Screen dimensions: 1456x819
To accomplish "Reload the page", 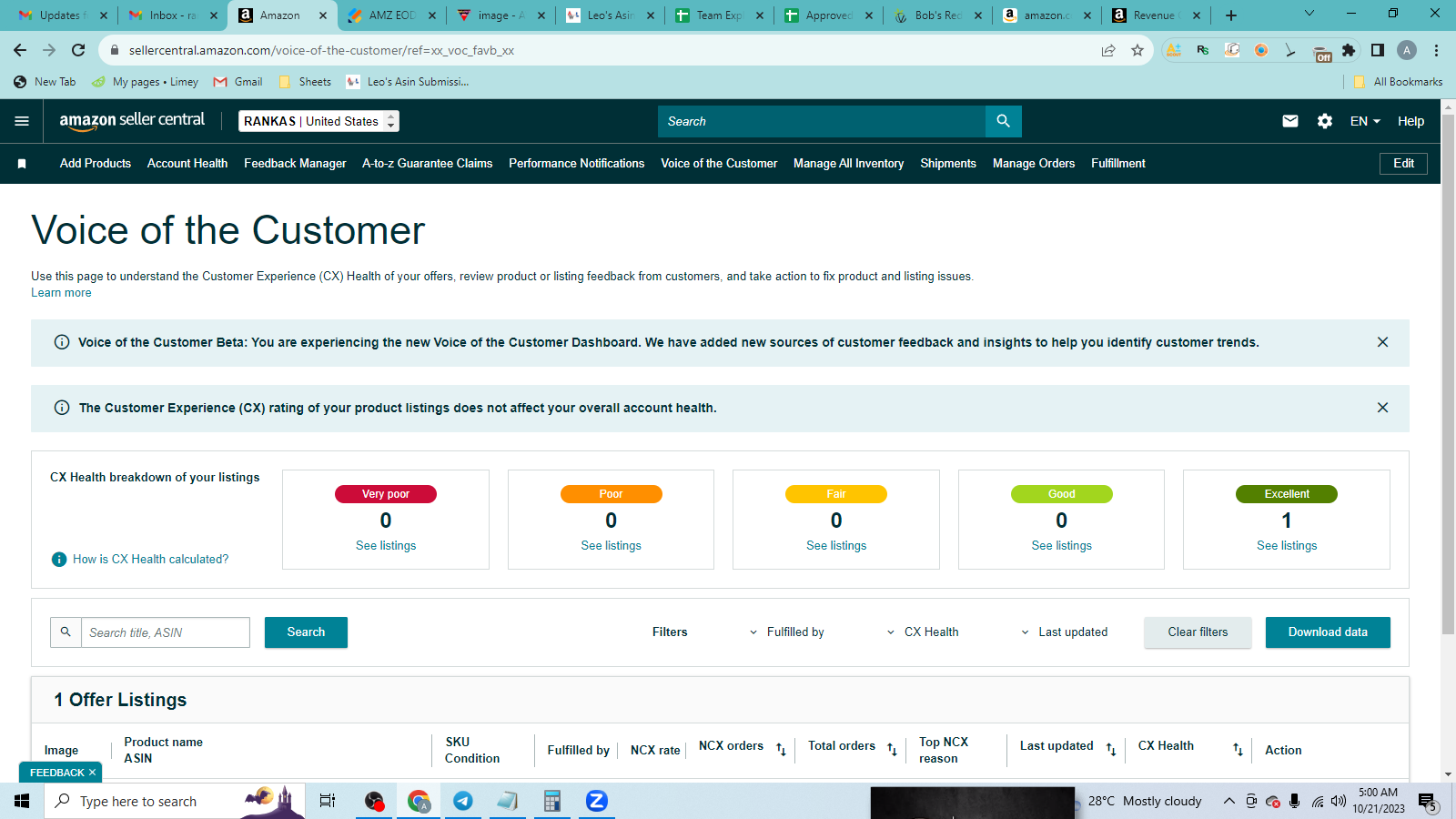I will coord(78,50).
